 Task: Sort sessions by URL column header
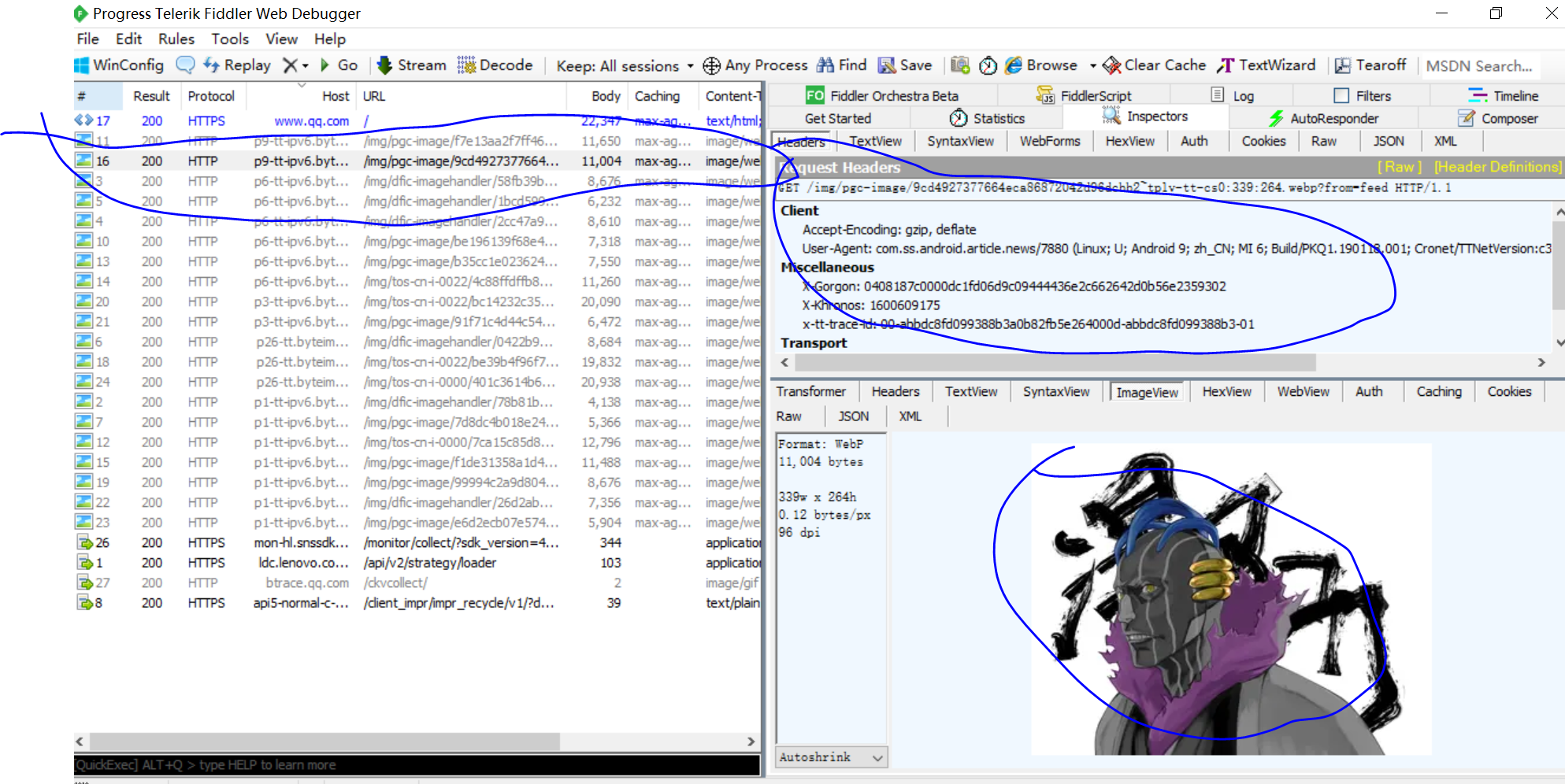[462, 96]
